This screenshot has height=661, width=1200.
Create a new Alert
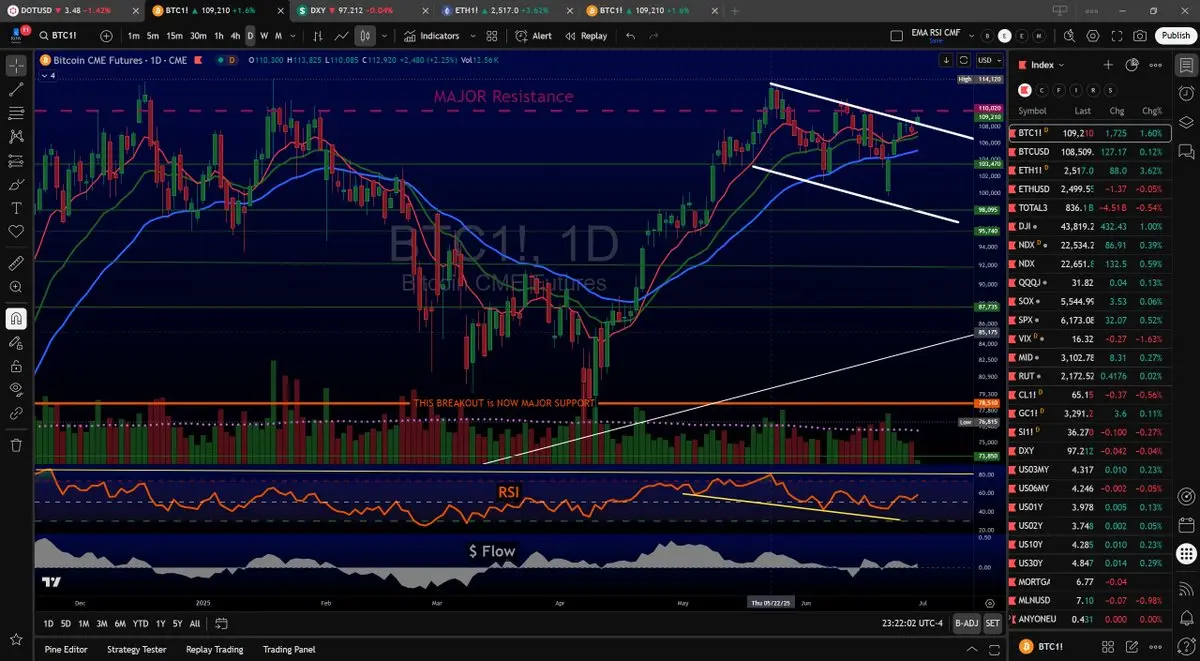[x=534, y=36]
